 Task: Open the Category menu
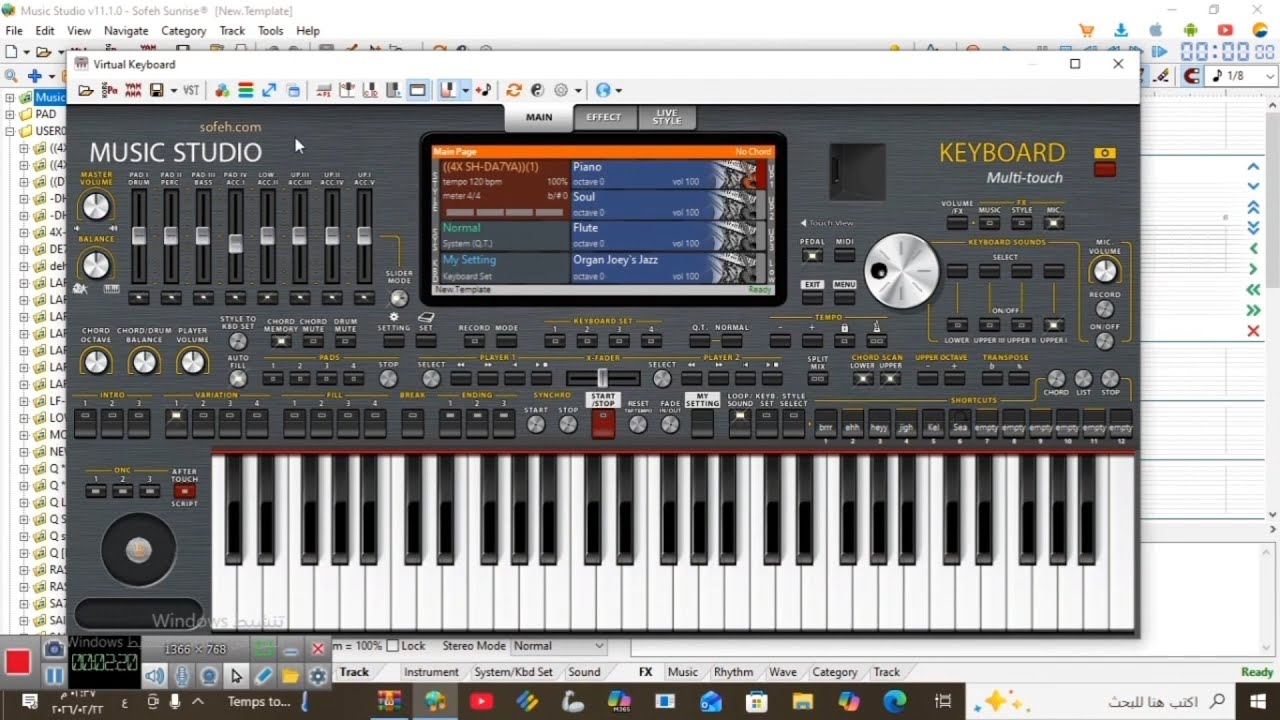tap(184, 31)
